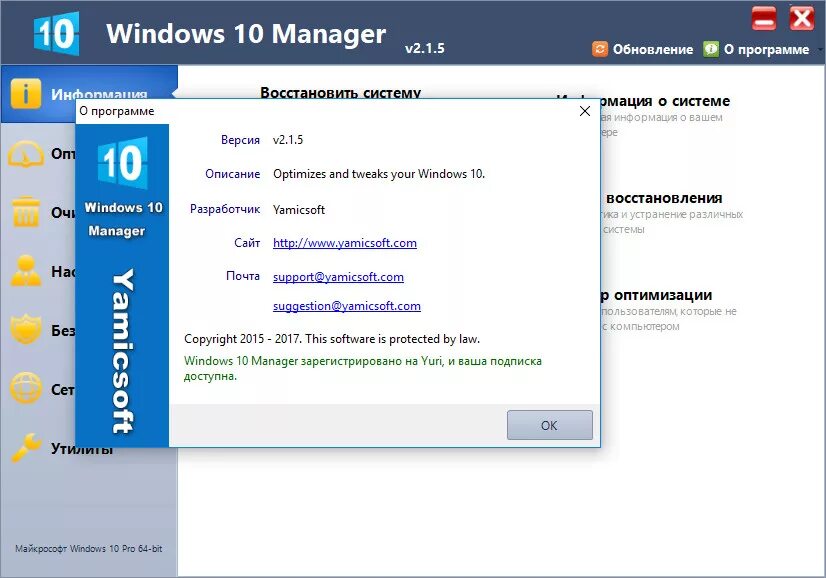Viewport: 826px width, 578px height.
Task: Click the trash can cleaner sidebar icon
Action: 25,212
